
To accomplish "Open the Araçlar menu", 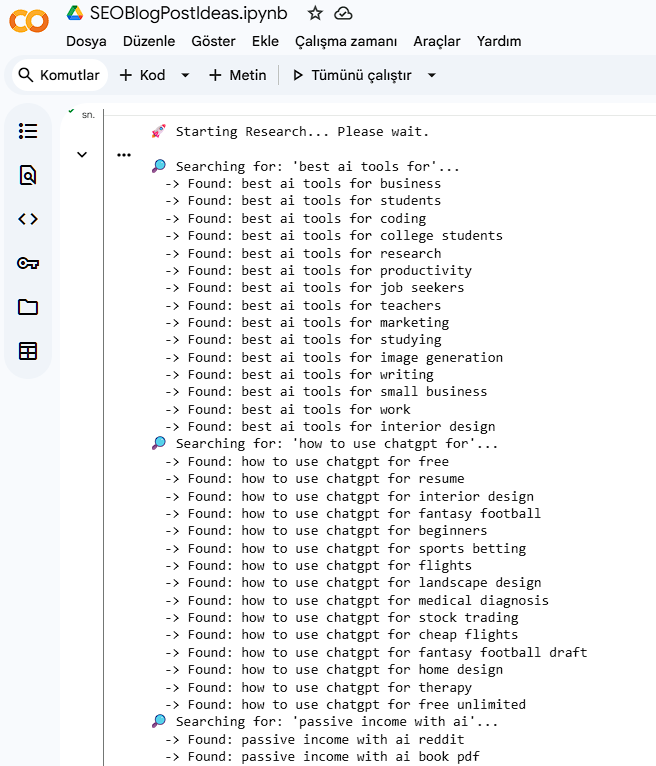I will (x=437, y=41).
